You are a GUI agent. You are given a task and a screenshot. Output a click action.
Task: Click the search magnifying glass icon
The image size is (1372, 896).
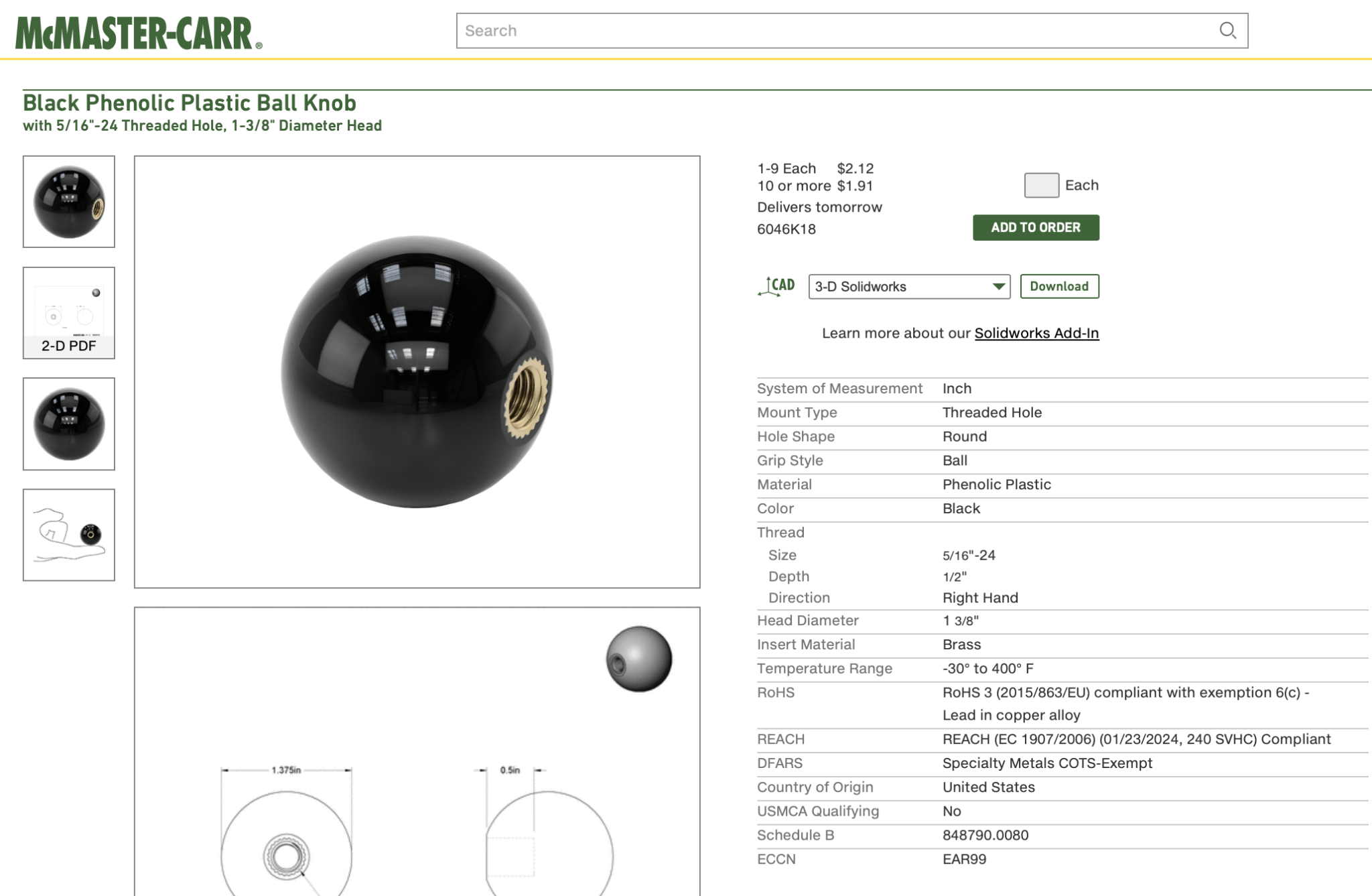pyautogui.click(x=1227, y=30)
